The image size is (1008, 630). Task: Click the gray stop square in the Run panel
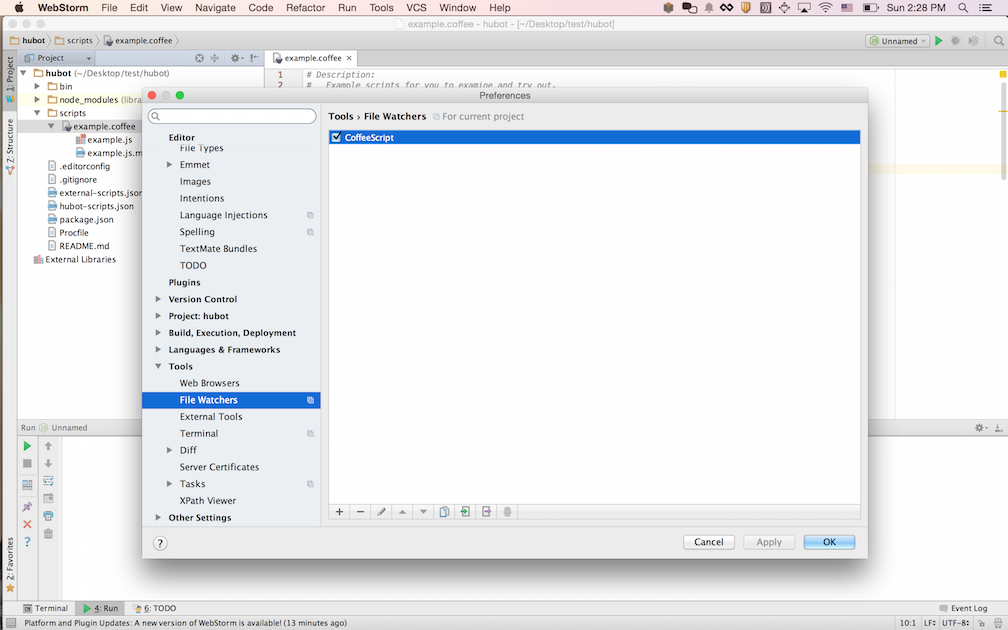(27, 463)
